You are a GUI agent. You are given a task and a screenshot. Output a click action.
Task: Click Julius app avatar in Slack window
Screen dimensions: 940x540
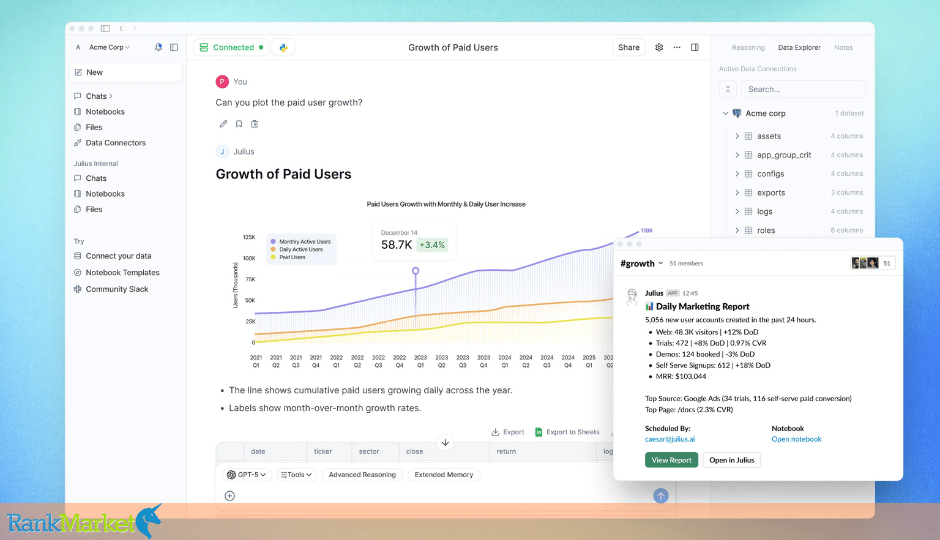(x=631, y=297)
